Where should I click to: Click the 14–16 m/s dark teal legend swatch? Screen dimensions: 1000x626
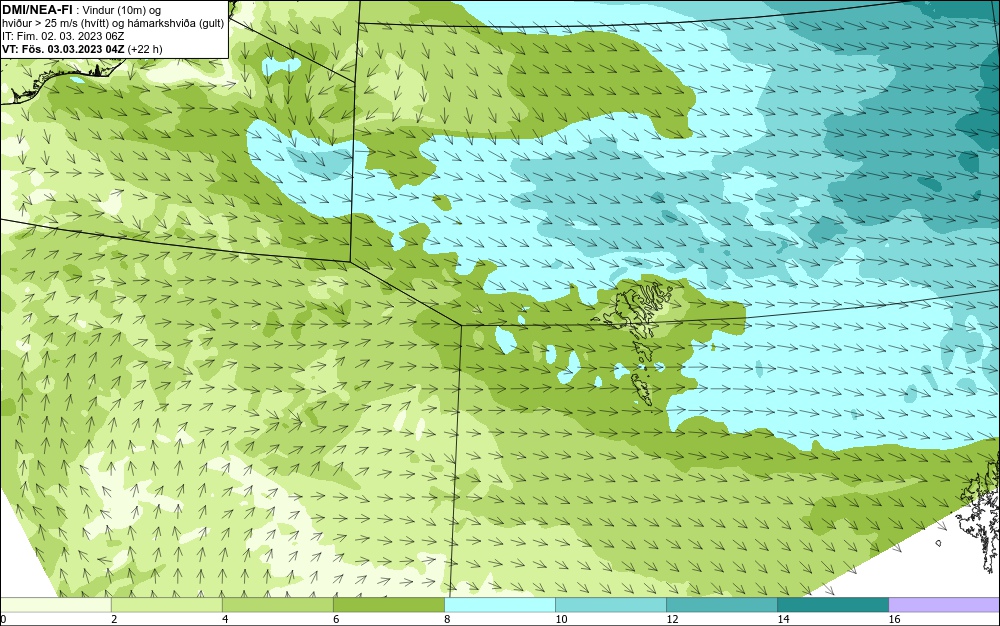click(x=833, y=604)
